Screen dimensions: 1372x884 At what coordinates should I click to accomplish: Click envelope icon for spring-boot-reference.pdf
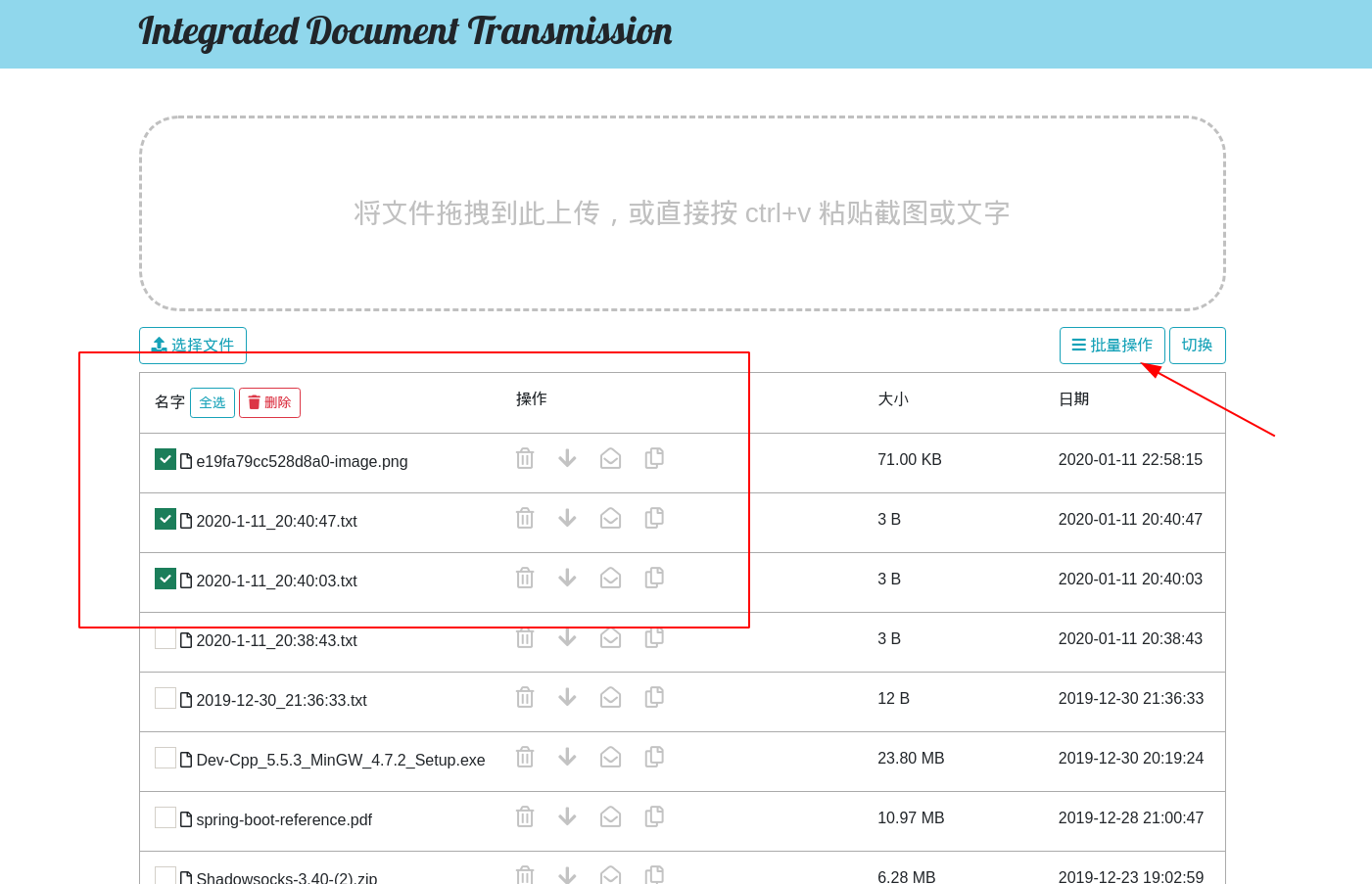click(x=610, y=816)
